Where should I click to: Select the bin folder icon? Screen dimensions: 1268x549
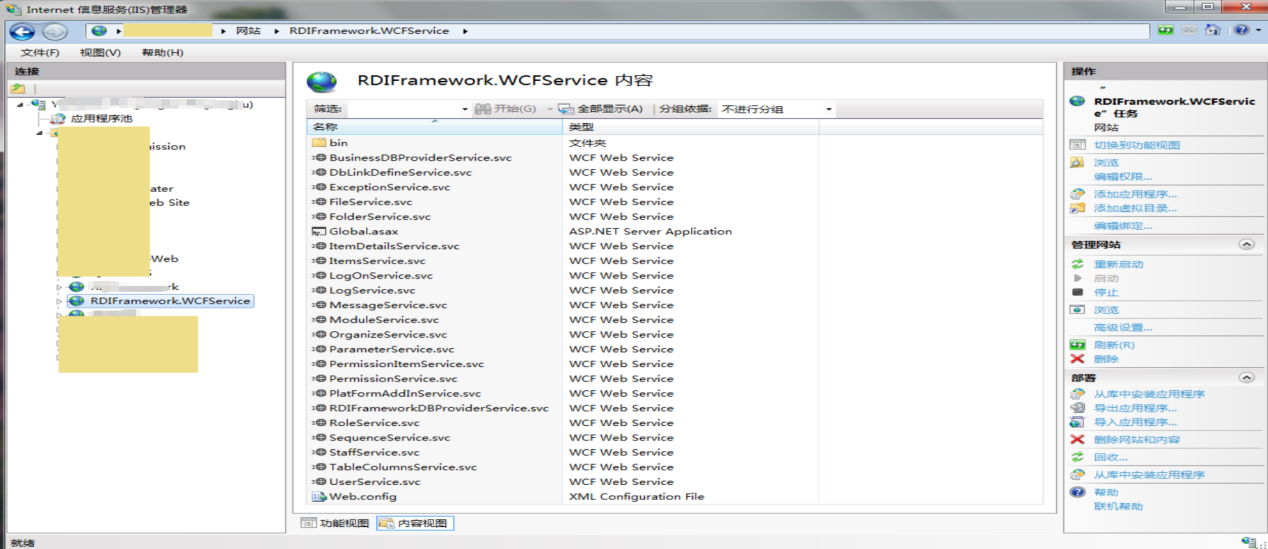tap(319, 143)
